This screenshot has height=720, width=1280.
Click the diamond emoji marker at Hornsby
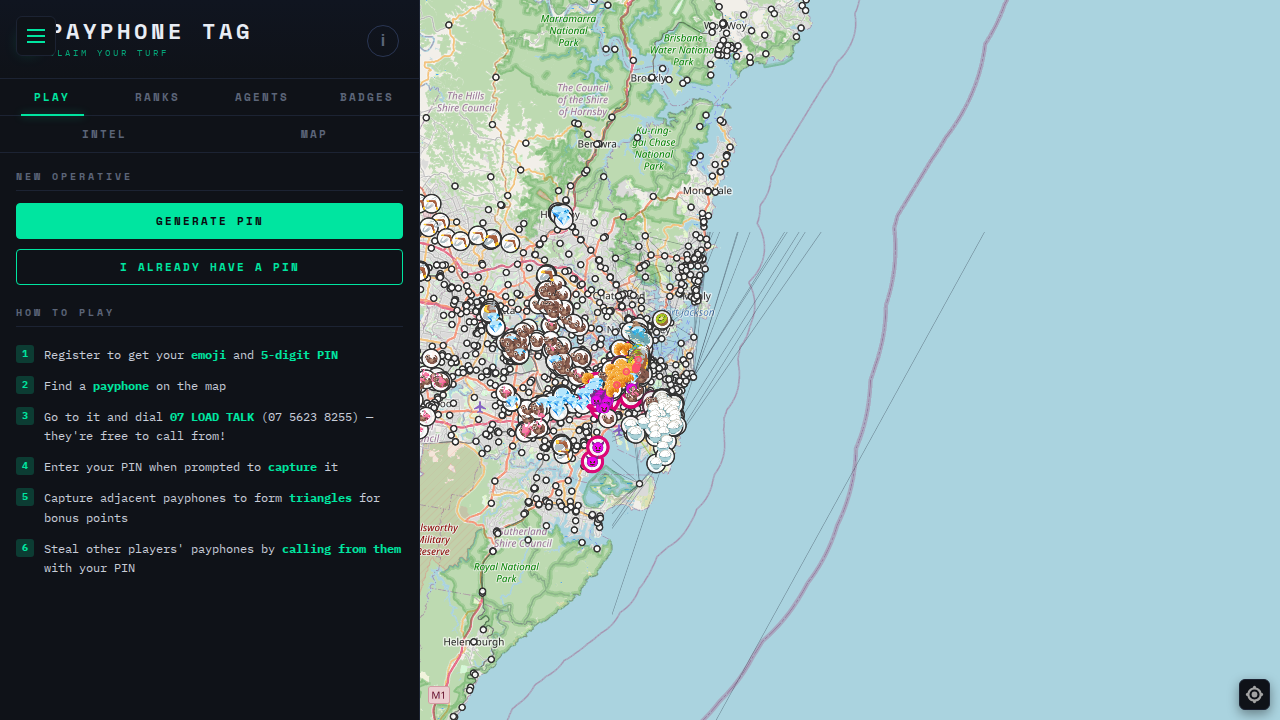coord(562,216)
